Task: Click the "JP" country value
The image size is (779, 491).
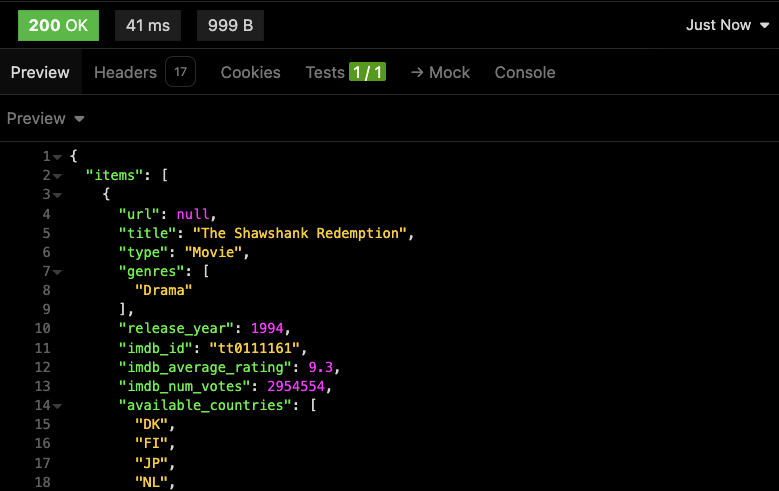Action: tap(152, 463)
